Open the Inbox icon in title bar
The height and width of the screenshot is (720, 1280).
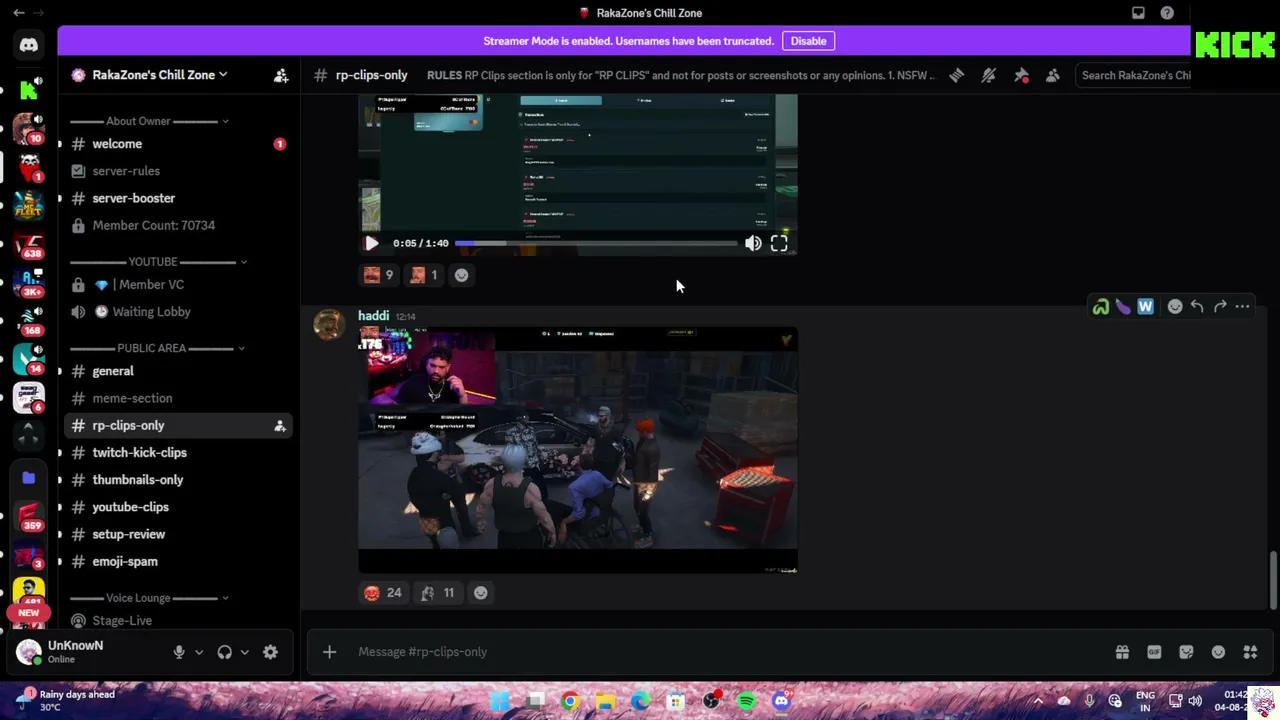tap(1138, 13)
